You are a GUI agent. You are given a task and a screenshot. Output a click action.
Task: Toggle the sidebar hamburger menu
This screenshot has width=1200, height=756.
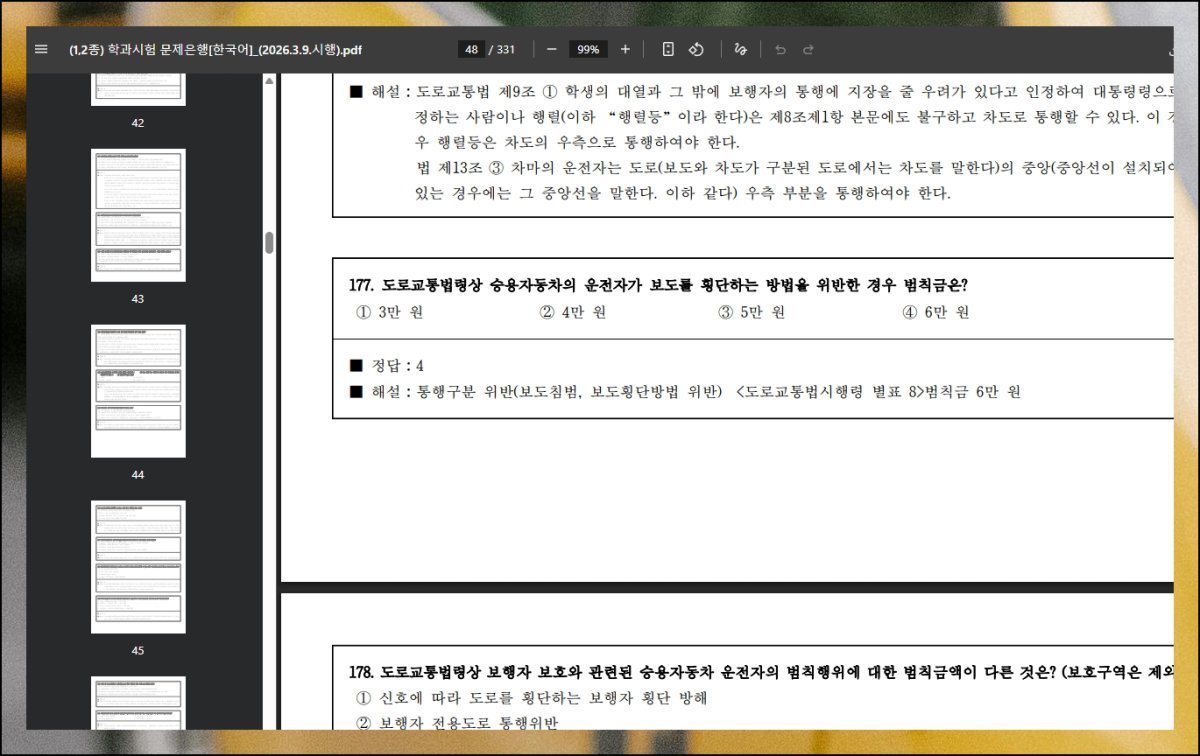[41, 49]
